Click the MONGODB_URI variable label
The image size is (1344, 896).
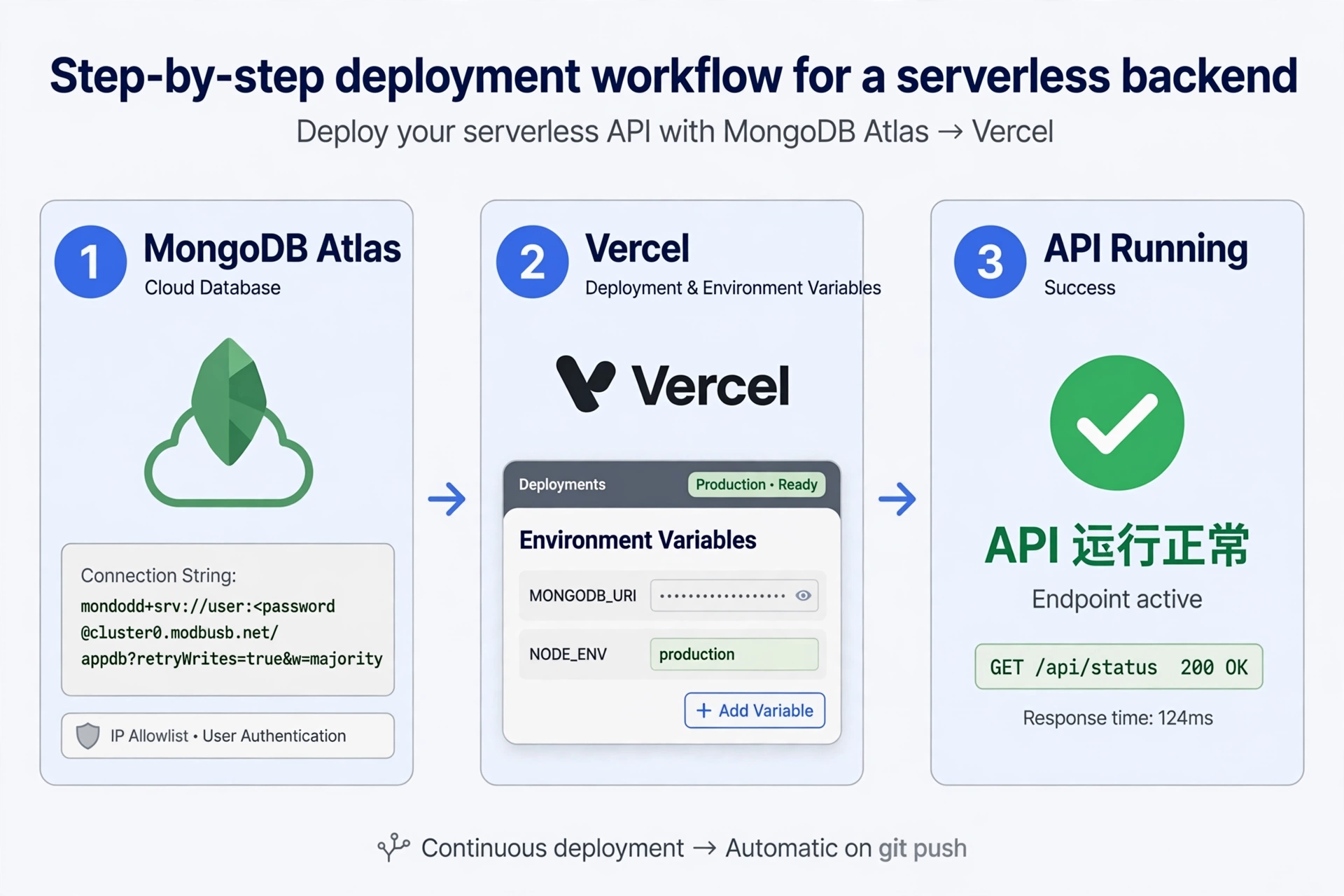tap(582, 596)
